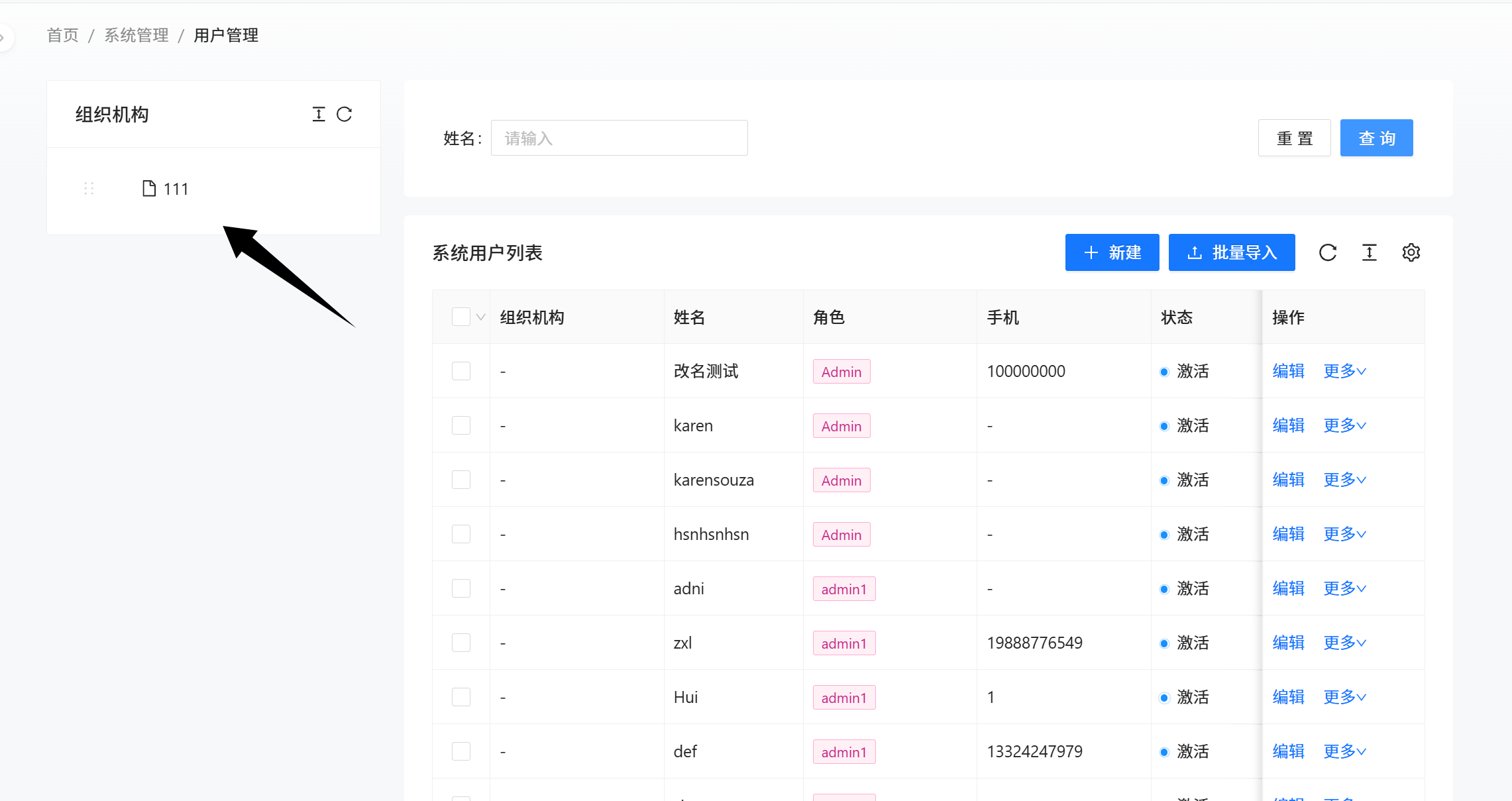The height and width of the screenshot is (801, 1512).
Task: Click 编辑 link for karensouza
Action: click(x=1288, y=480)
